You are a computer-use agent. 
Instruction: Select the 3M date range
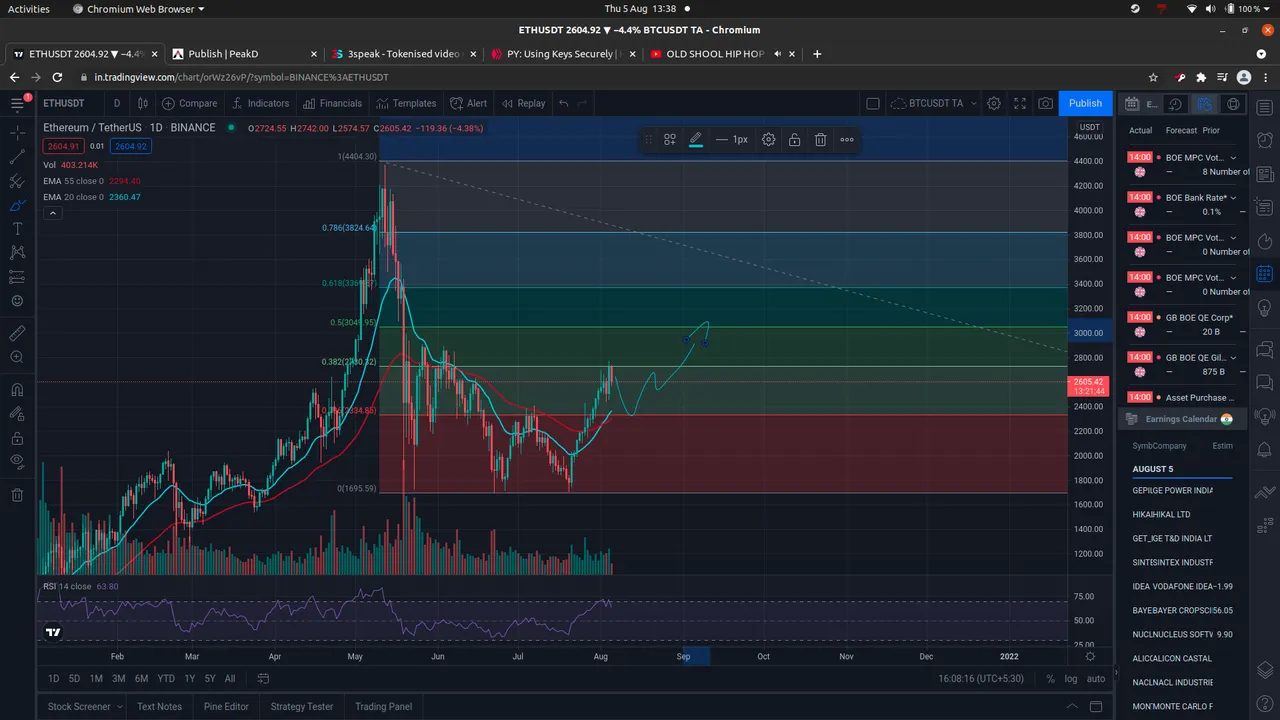118,679
